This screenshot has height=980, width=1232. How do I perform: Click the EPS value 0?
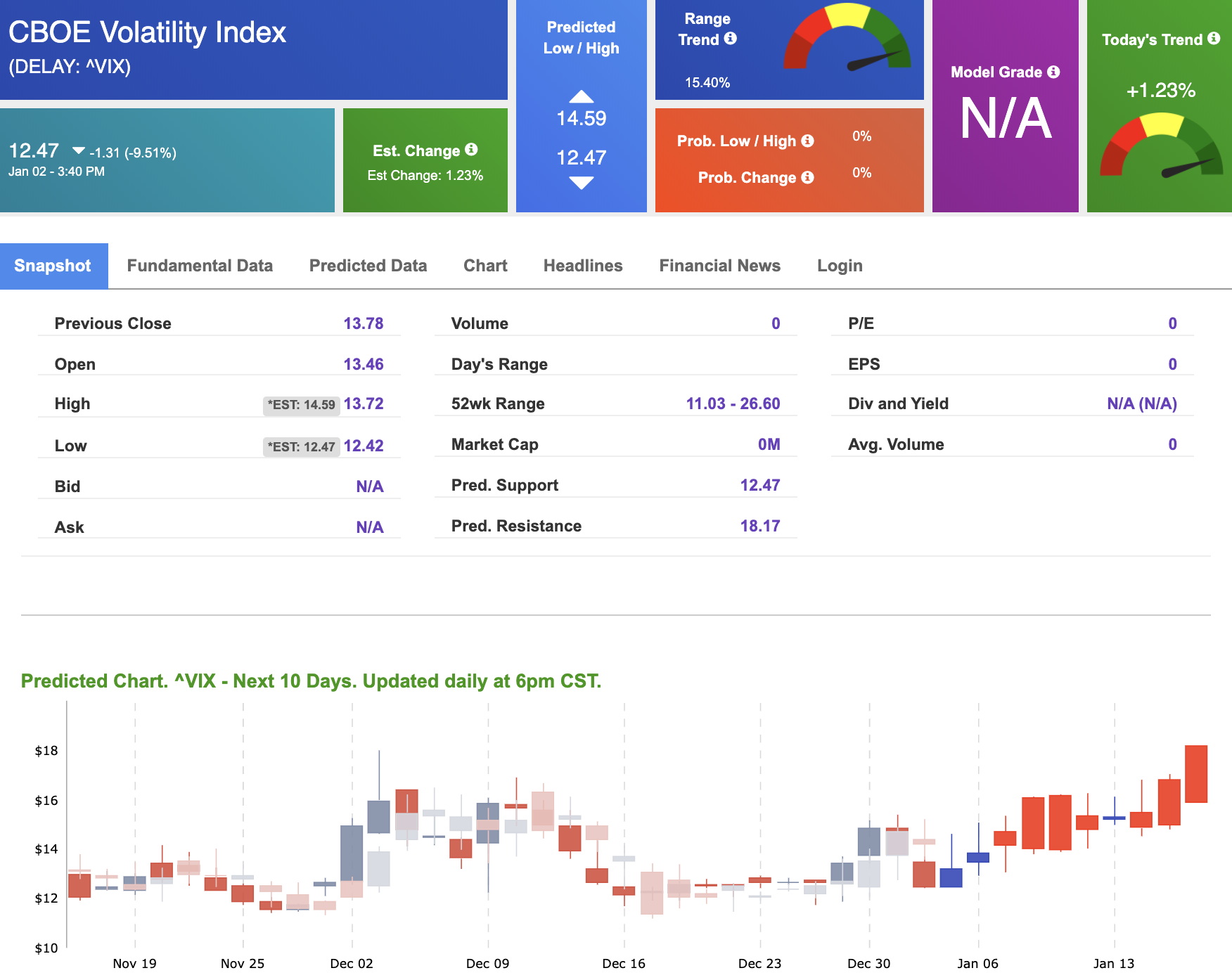1172,364
